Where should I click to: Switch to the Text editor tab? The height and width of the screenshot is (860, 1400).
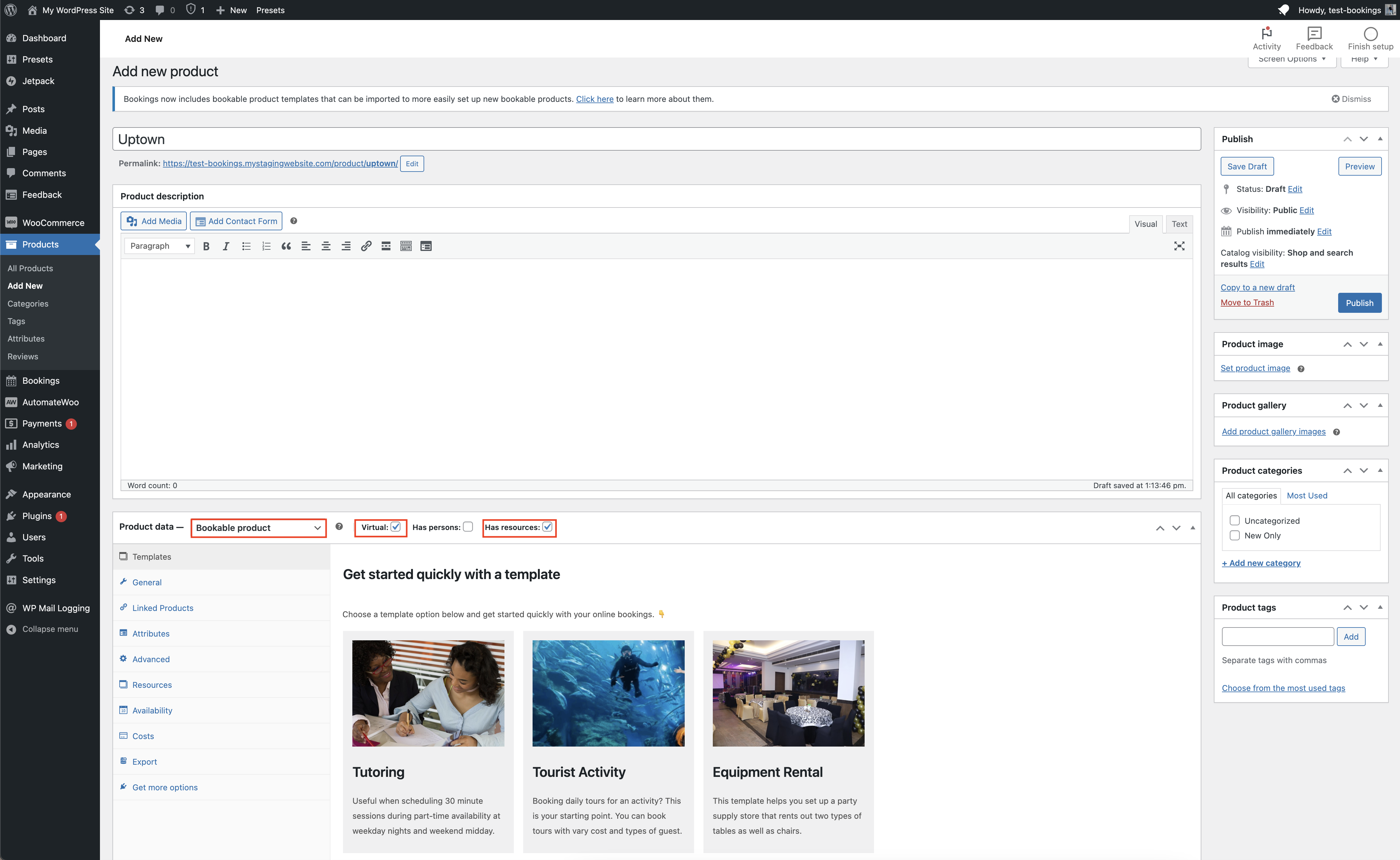(x=1179, y=224)
